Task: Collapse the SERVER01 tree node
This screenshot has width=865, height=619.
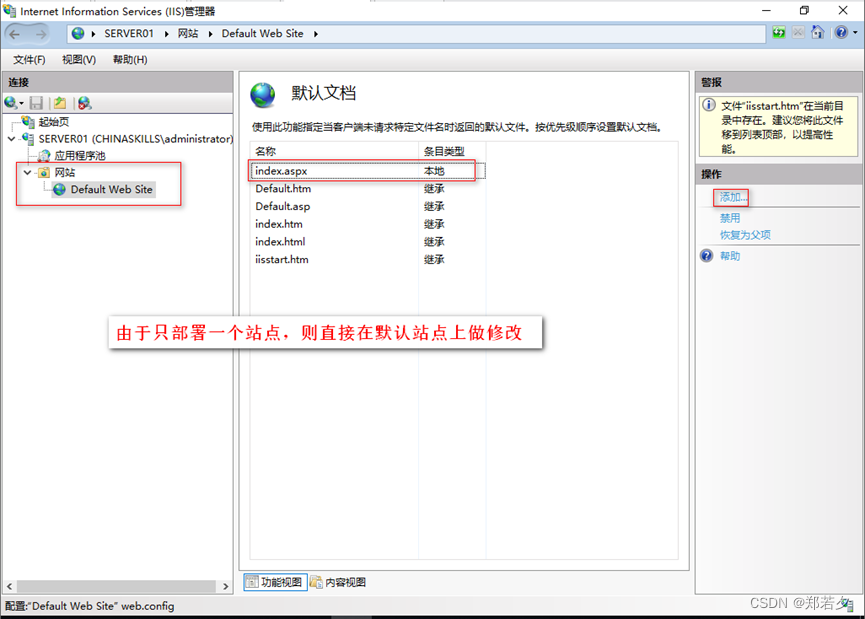Action: pyautogui.click(x=12, y=139)
